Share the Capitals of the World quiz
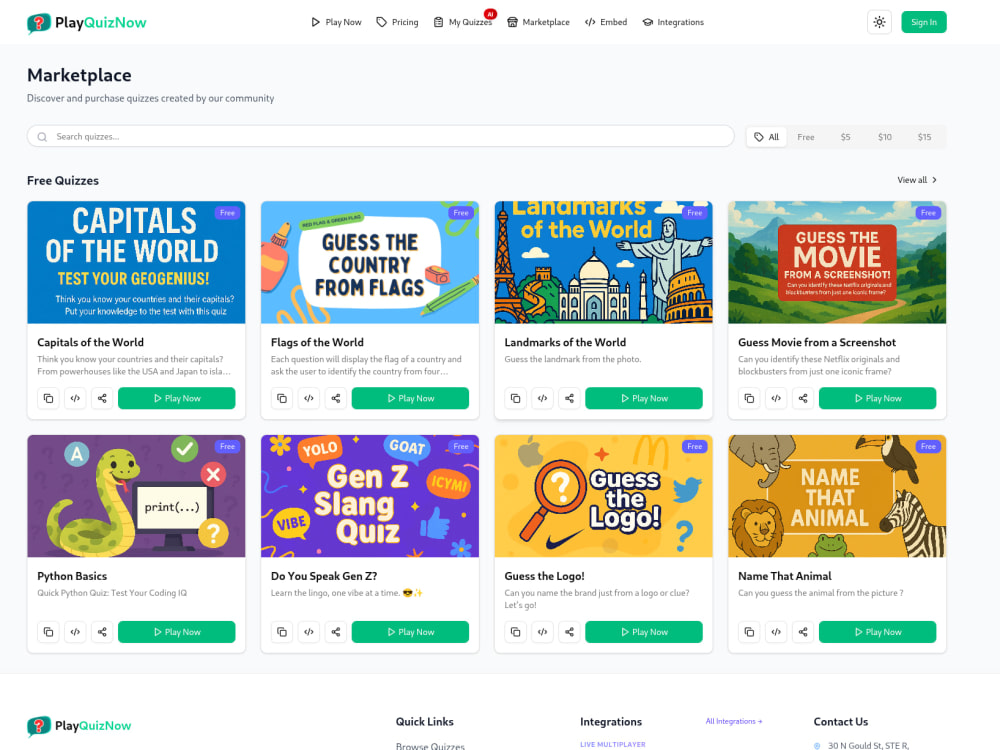1000x750 pixels. pyautogui.click(x=102, y=399)
